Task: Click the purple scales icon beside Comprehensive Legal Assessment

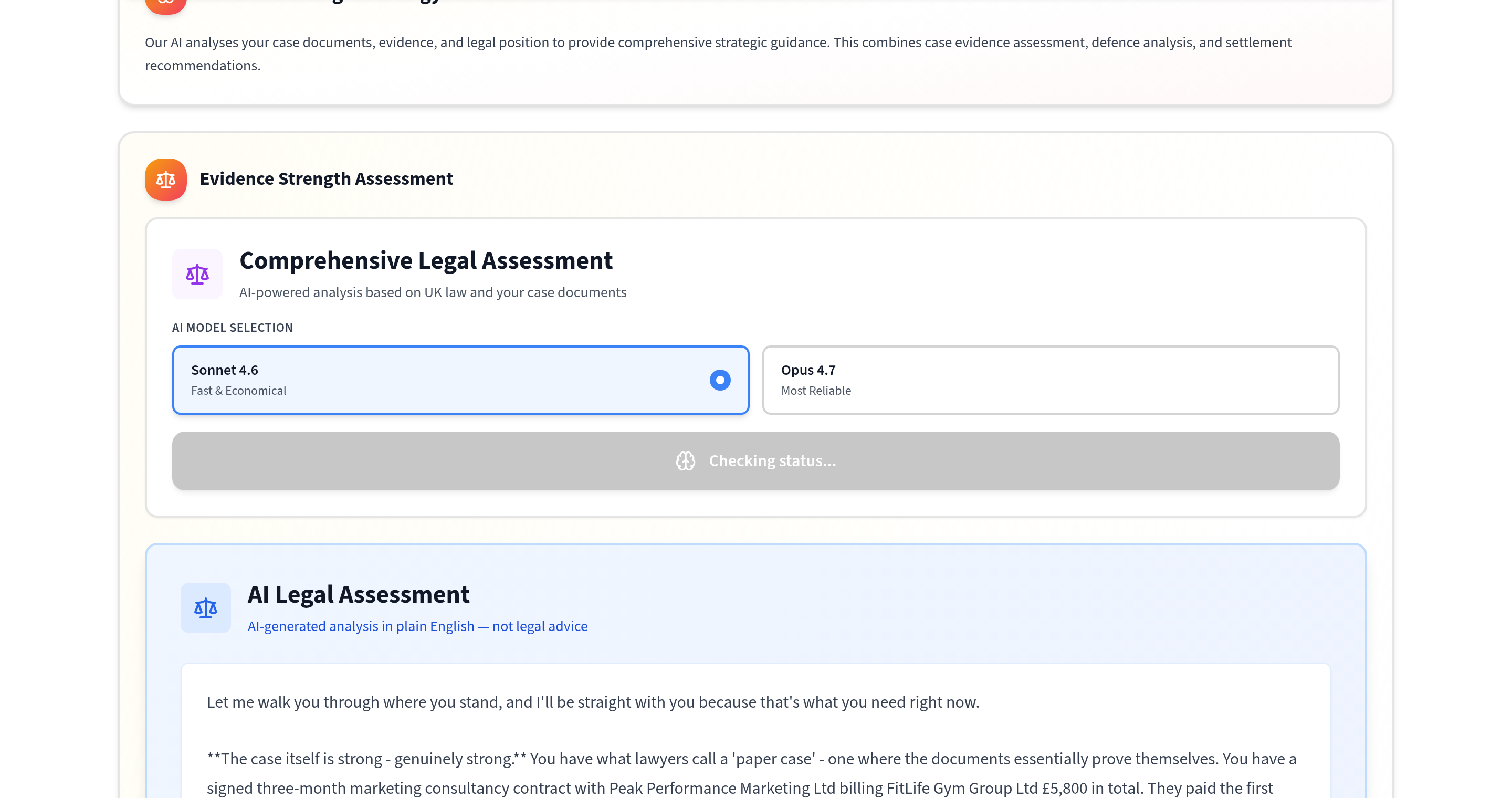Action: click(197, 274)
